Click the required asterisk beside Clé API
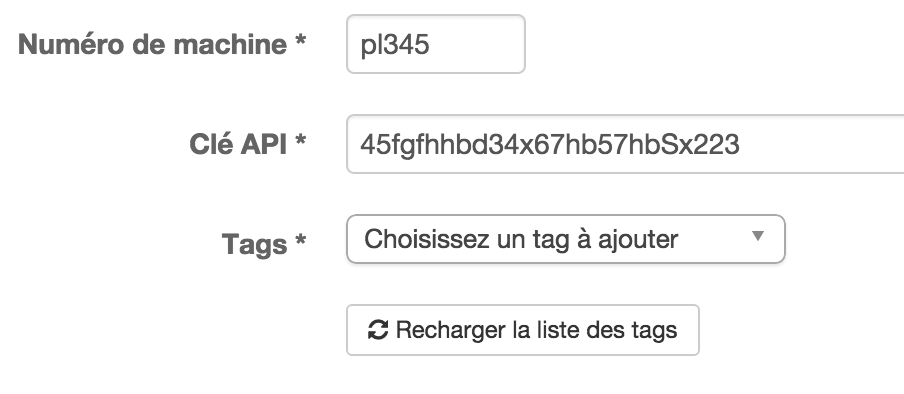The height and width of the screenshot is (394, 904). (300, 141)
